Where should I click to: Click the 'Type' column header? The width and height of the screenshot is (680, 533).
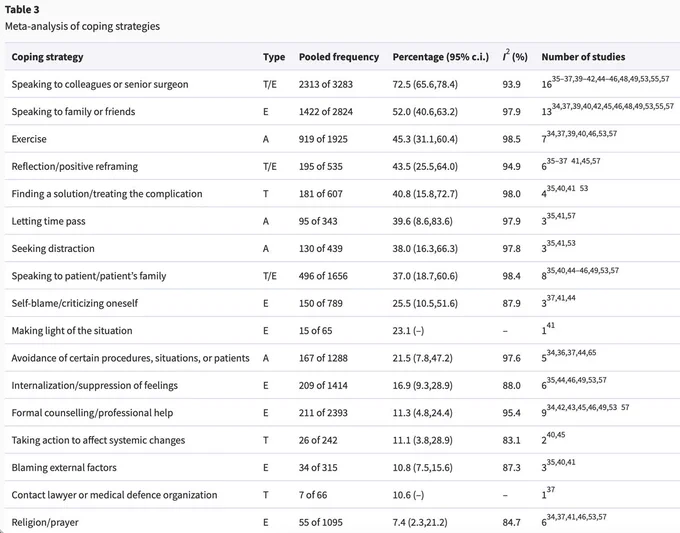274,57
